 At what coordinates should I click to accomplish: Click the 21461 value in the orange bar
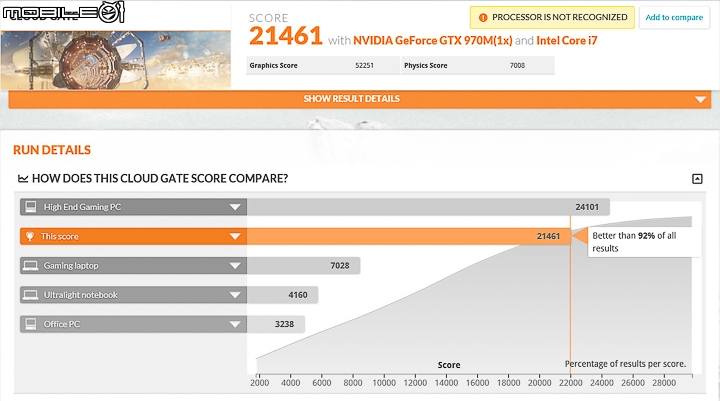pyautogui.click(x=548, y=236)
